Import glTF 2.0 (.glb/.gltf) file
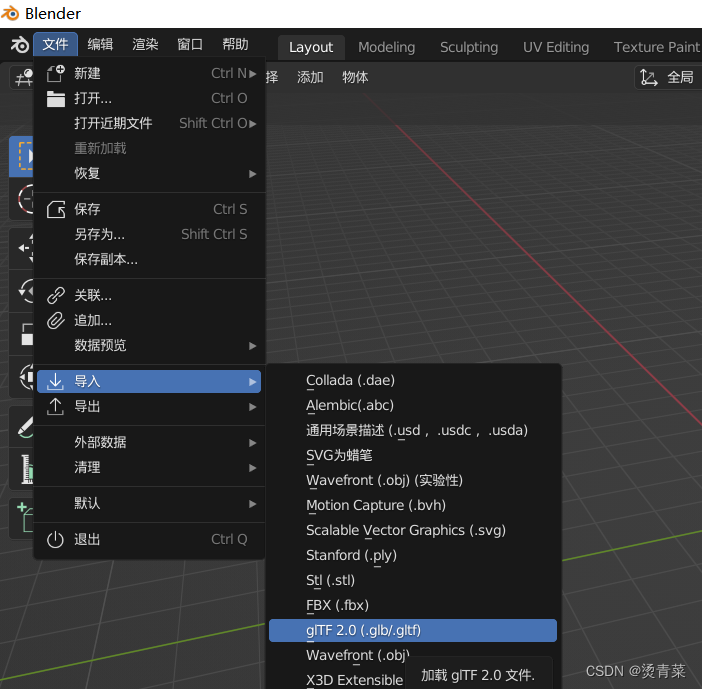Image resolution: width=702 pixels, height=689 pixels. (413, 630)
